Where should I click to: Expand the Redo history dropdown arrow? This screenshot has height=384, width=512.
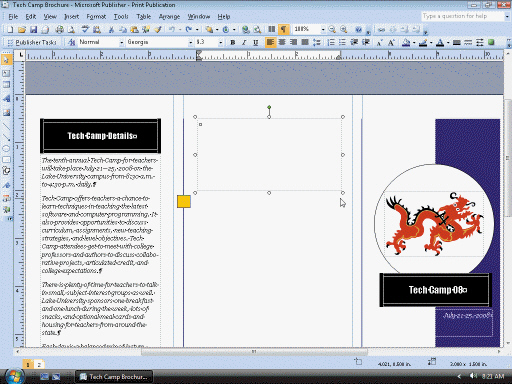pyautogui.click(x=197, y=30)
